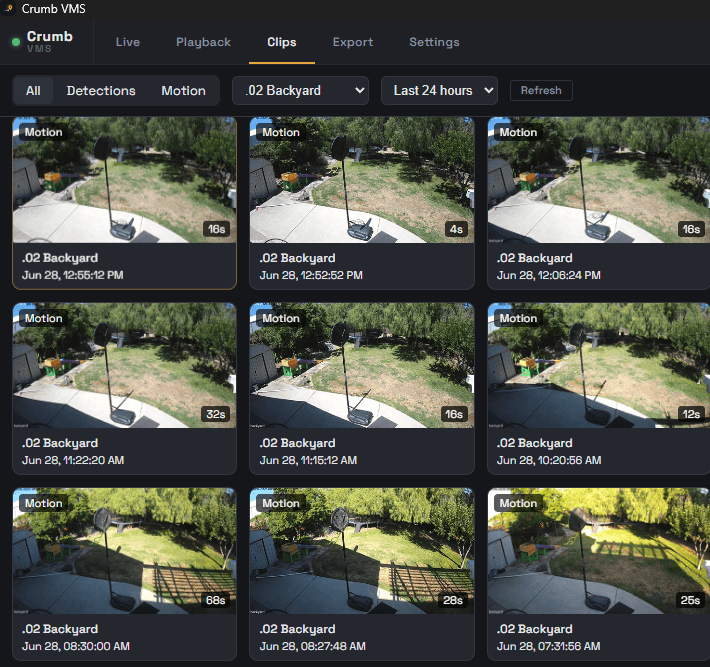Click the 4s duration badge
The height and width of the screenshot is (667, 710).
(456, 229)
